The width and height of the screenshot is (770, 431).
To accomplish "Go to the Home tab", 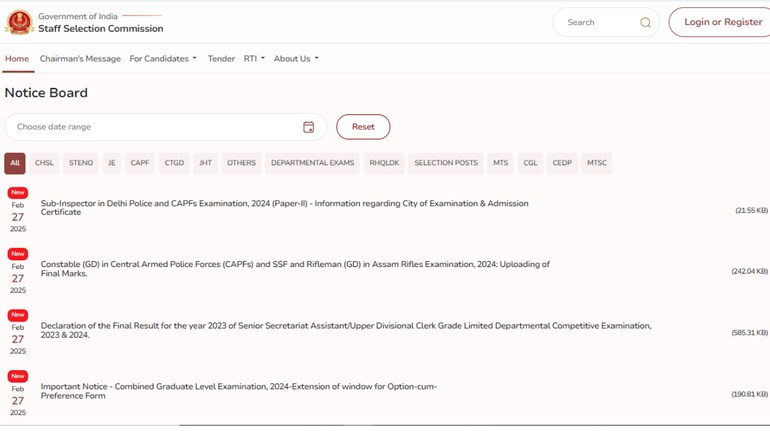I will pyautogui.click(x=17, y=59).
